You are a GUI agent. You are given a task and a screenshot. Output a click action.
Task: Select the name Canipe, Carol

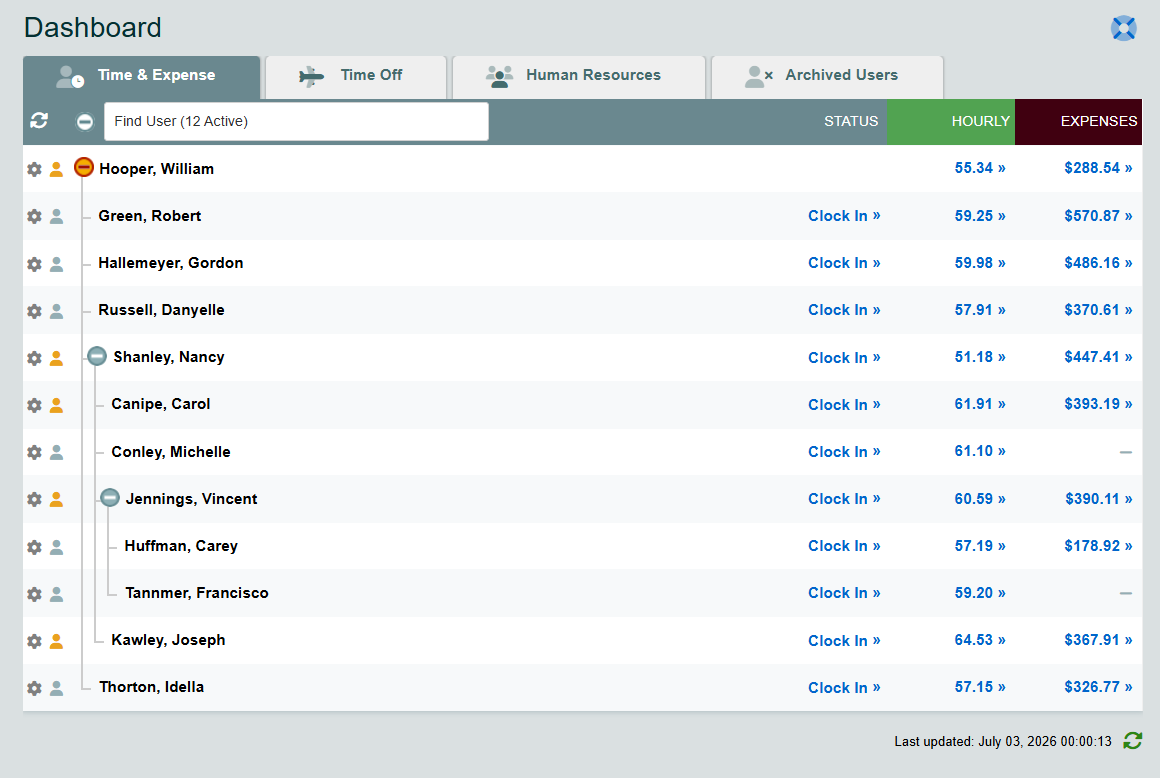161,404
